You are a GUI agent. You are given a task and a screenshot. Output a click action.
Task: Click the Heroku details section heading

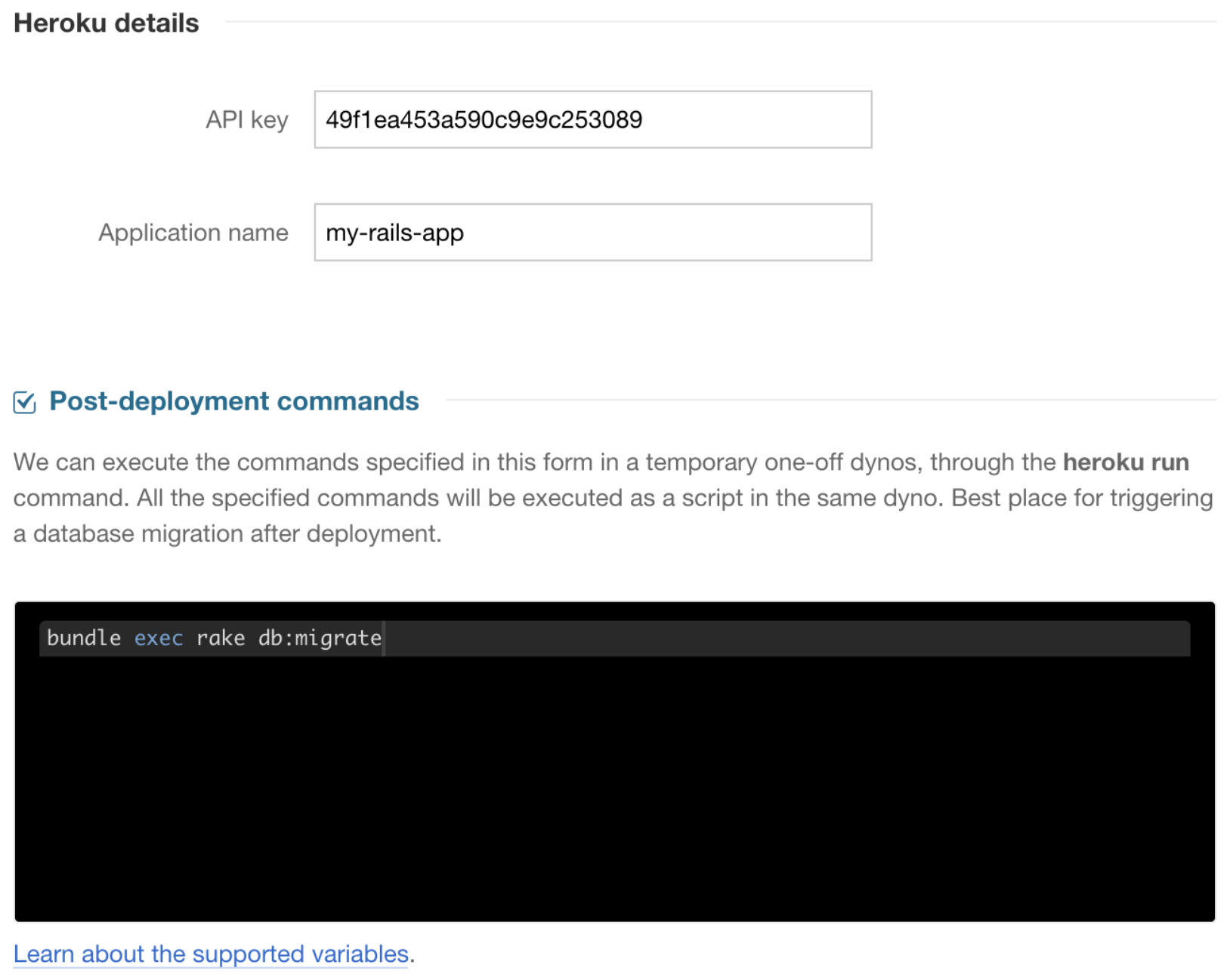(x=107, y=23)
